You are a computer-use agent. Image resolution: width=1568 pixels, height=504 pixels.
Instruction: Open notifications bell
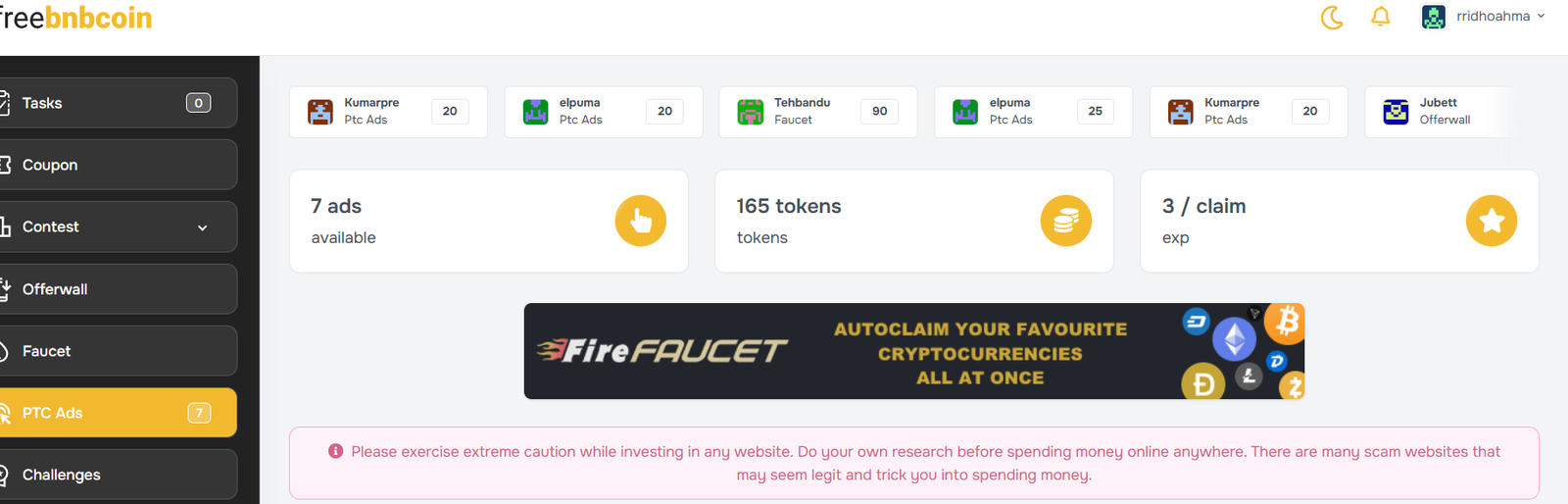tap(1381, 17)
